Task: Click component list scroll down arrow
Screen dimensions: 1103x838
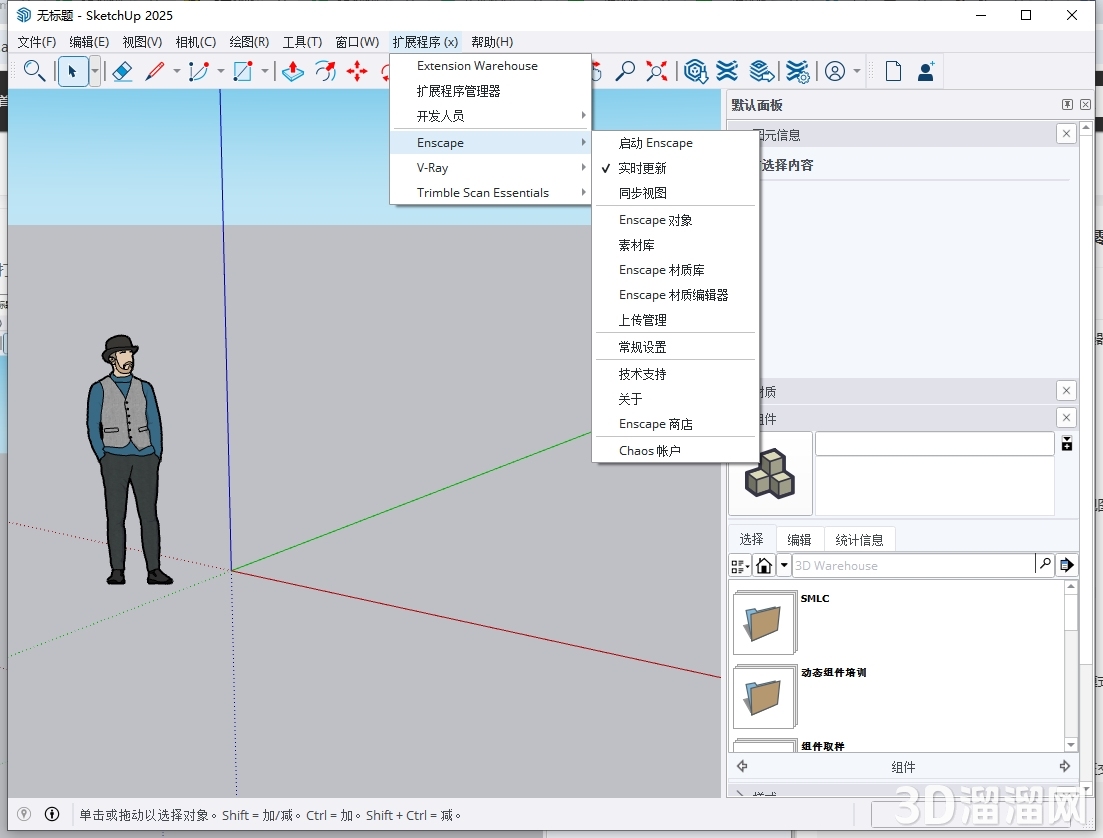Action: [x=1071, y=744]
